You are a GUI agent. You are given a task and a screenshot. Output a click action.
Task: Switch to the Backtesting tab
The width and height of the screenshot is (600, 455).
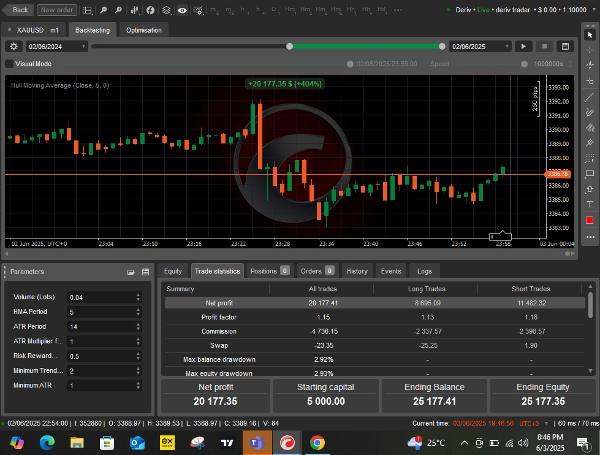point(92,30)
